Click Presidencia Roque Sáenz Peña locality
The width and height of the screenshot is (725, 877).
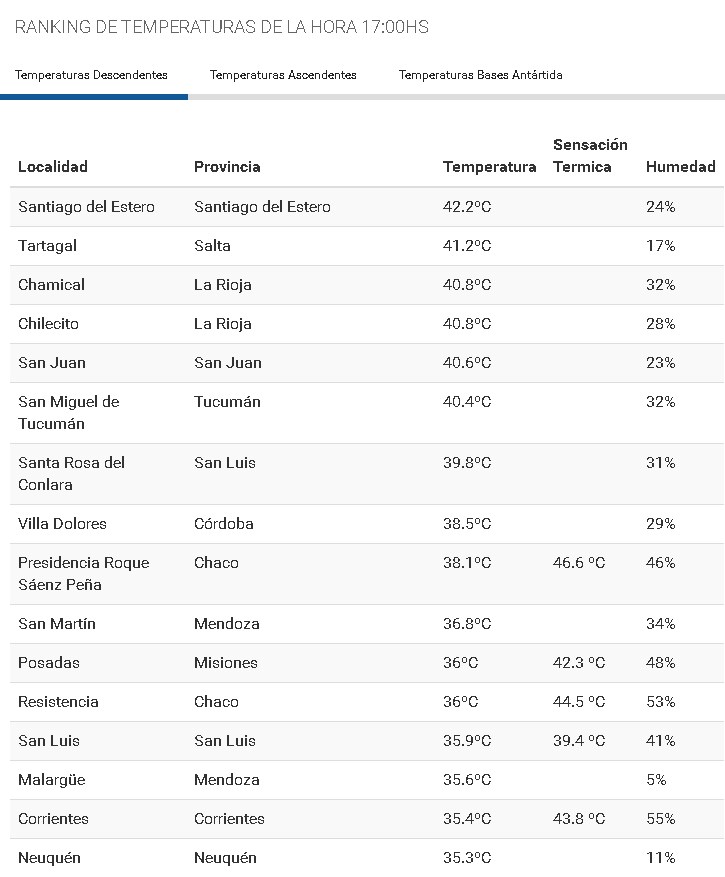[x=83, y=573]
